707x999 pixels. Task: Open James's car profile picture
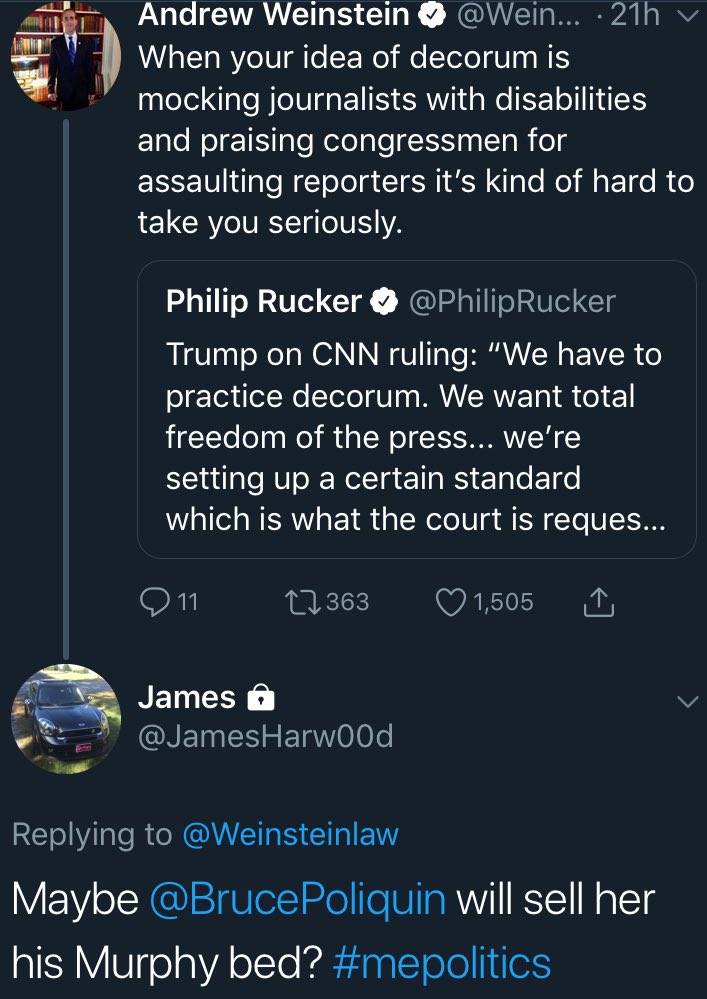pyautogui.click(x=66, y=719)
